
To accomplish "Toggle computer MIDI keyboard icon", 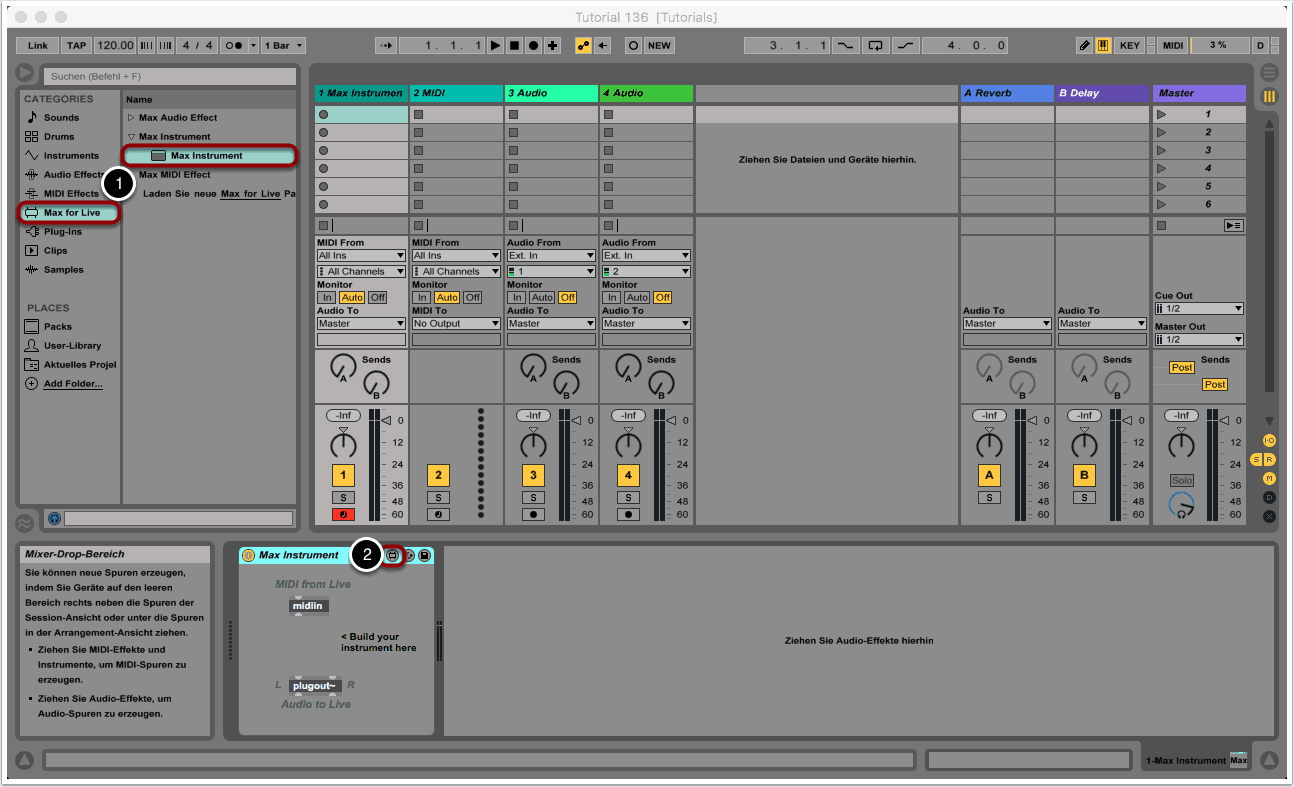I will (1104, 45).
